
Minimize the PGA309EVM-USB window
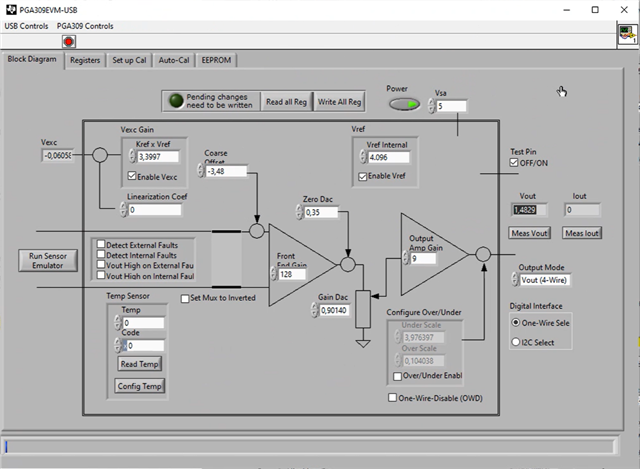[567, 10]
